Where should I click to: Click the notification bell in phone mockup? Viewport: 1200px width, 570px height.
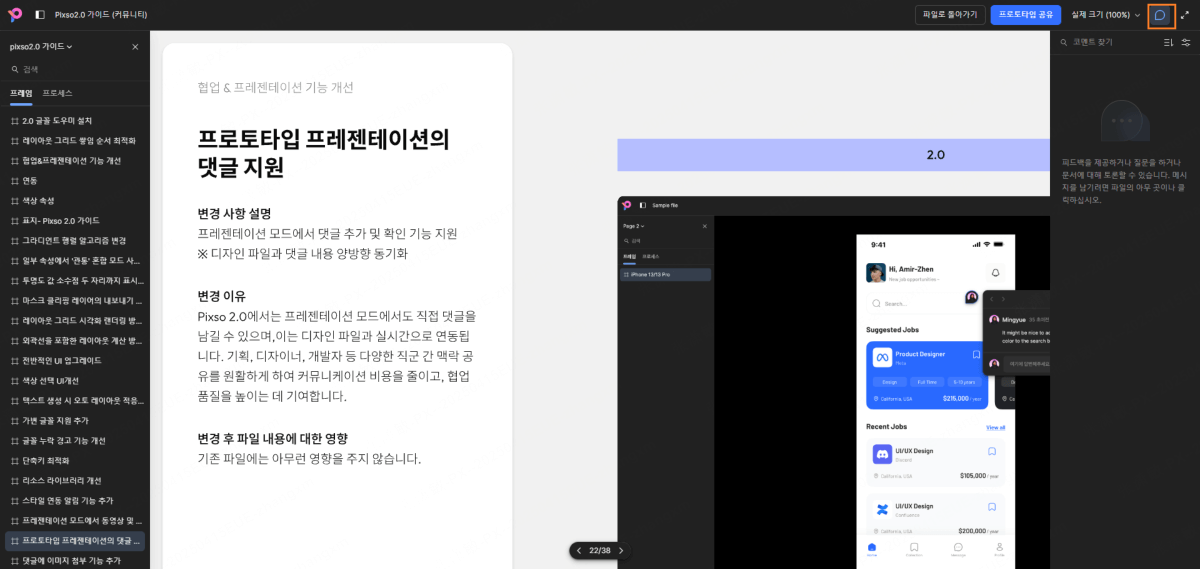pyautogui.click(x=995, y=272)
